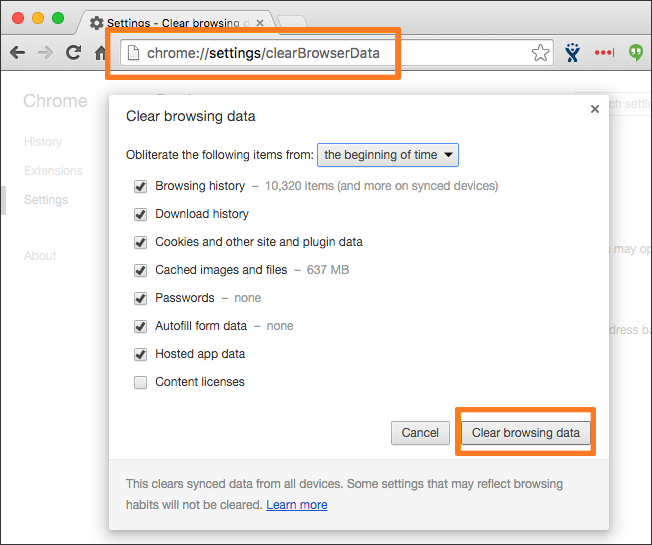Click the forward navigation arrow
652x545 pixels.
pos(45,53)
